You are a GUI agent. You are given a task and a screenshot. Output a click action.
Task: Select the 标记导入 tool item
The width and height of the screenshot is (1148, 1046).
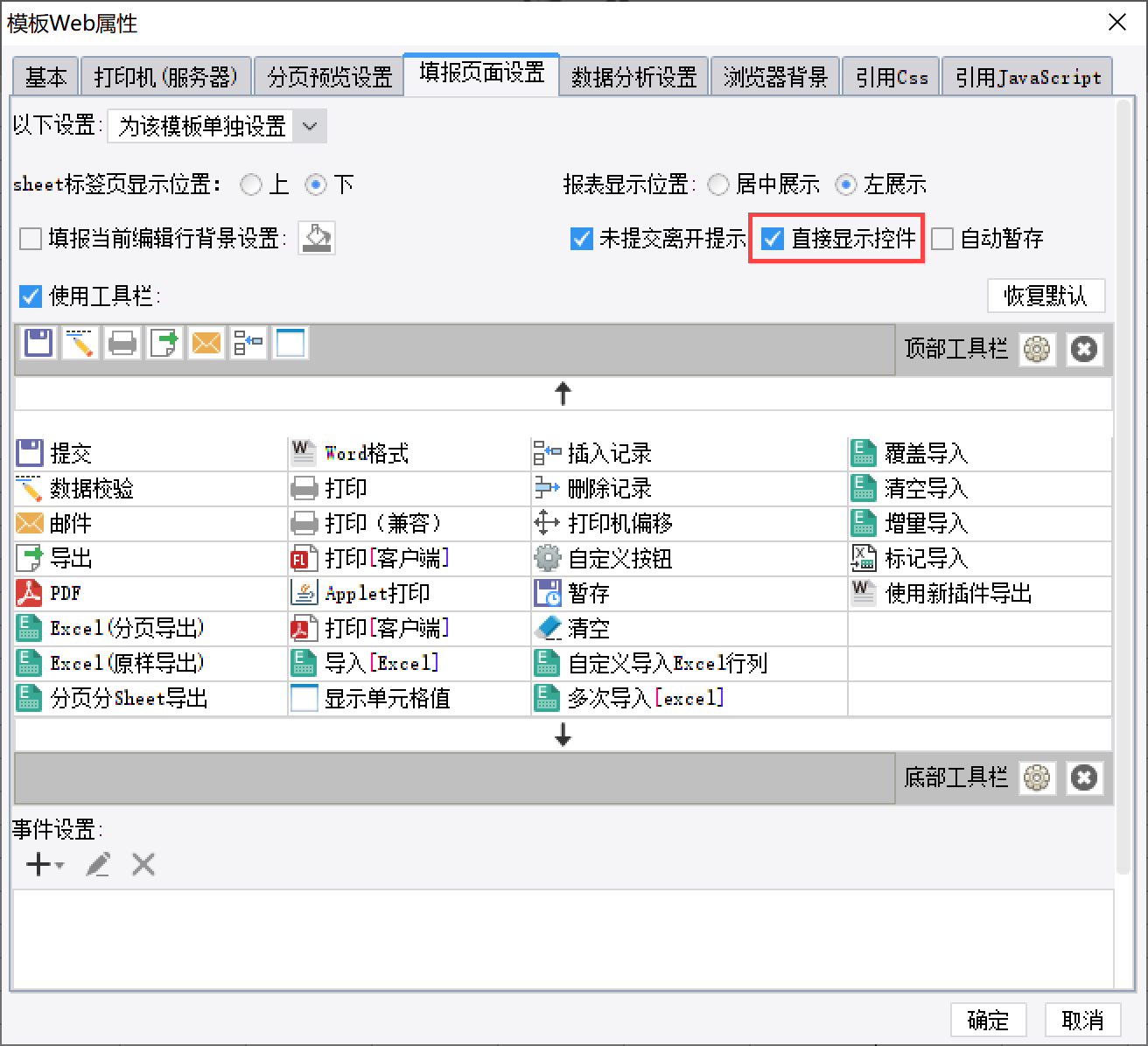pos(980,558)
